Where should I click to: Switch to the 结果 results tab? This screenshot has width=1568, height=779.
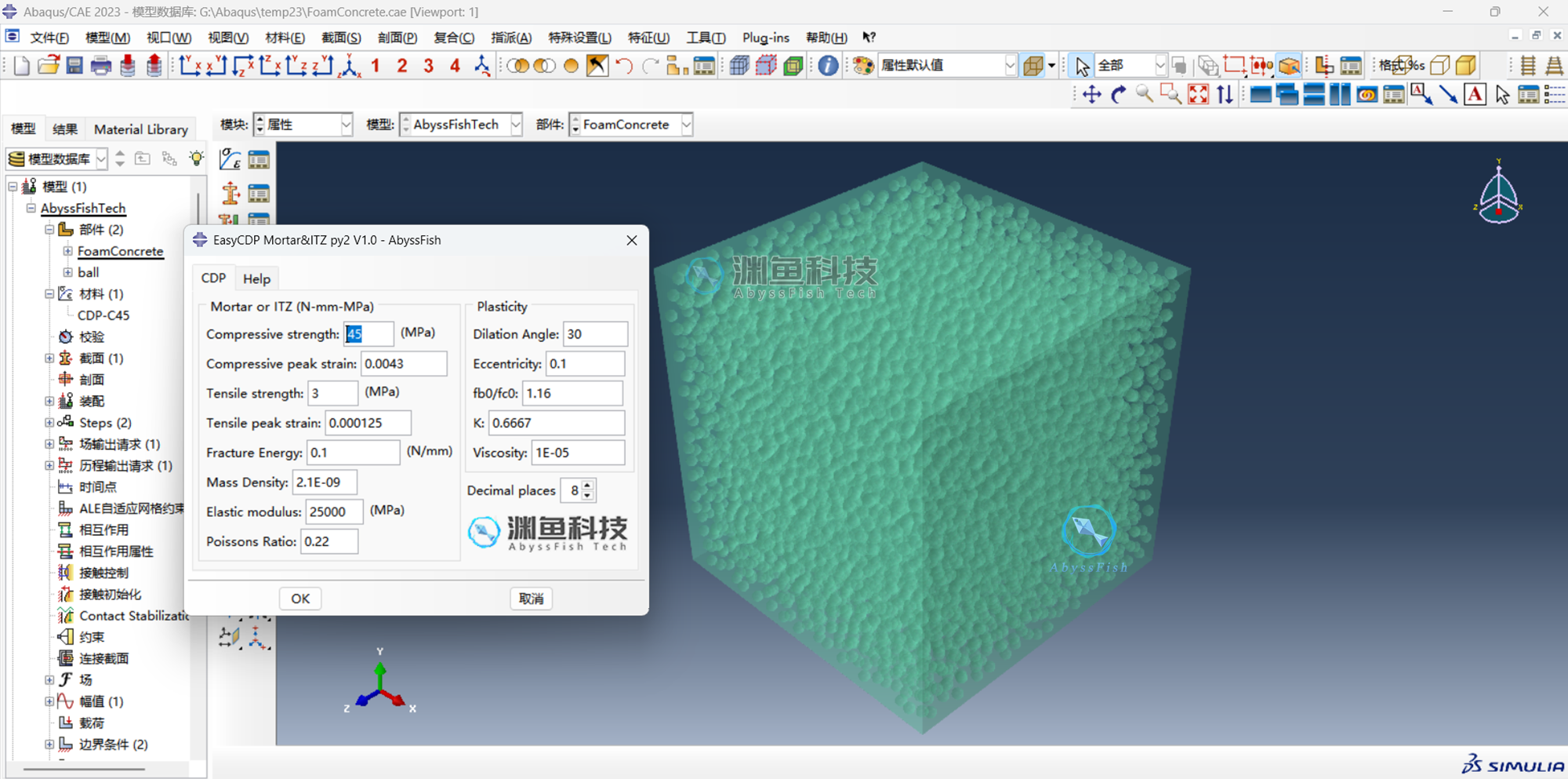[65, 129]
